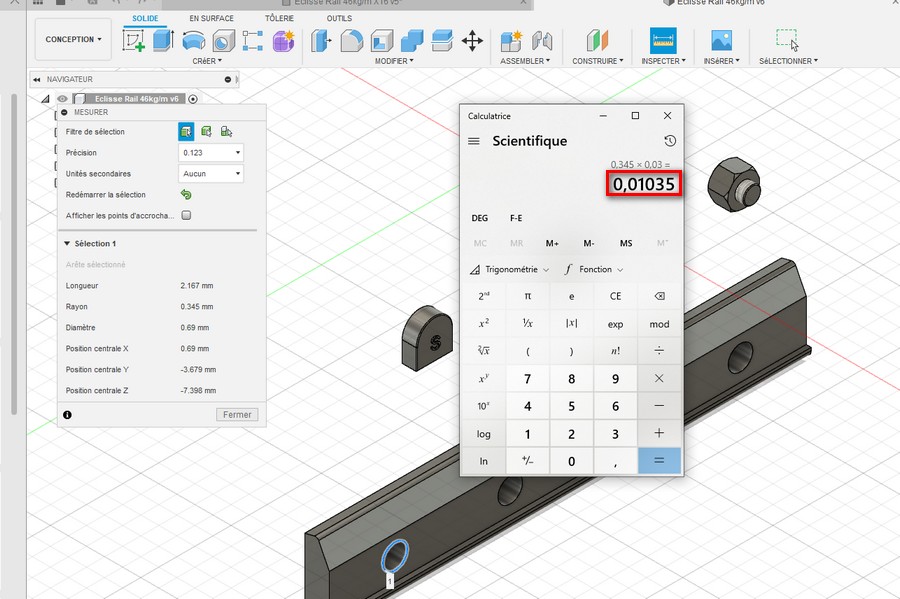Click the Insérer image icon
This screenshot has height=599, width=900.
721,41
